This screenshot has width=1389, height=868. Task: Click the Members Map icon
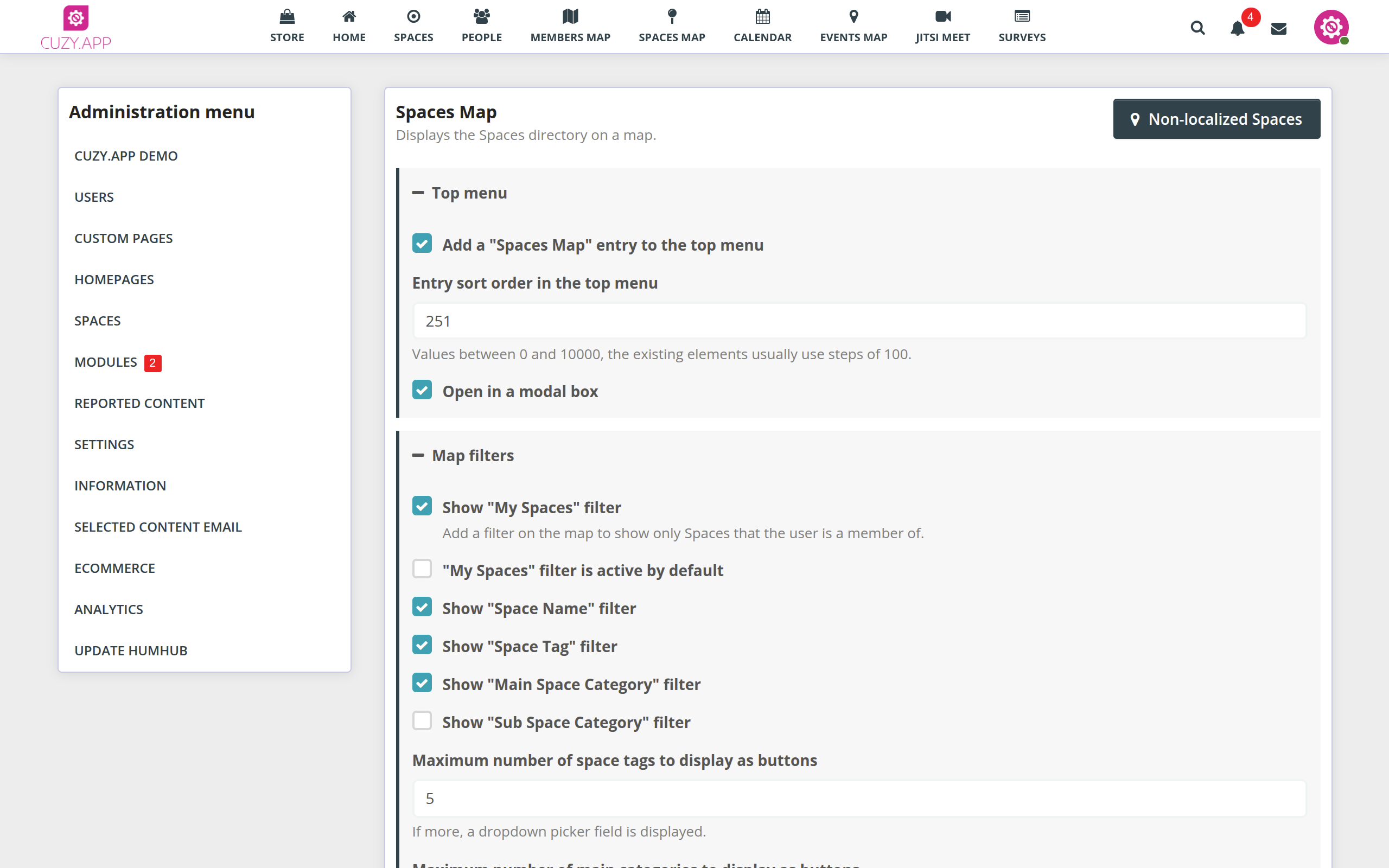(570, 17)
